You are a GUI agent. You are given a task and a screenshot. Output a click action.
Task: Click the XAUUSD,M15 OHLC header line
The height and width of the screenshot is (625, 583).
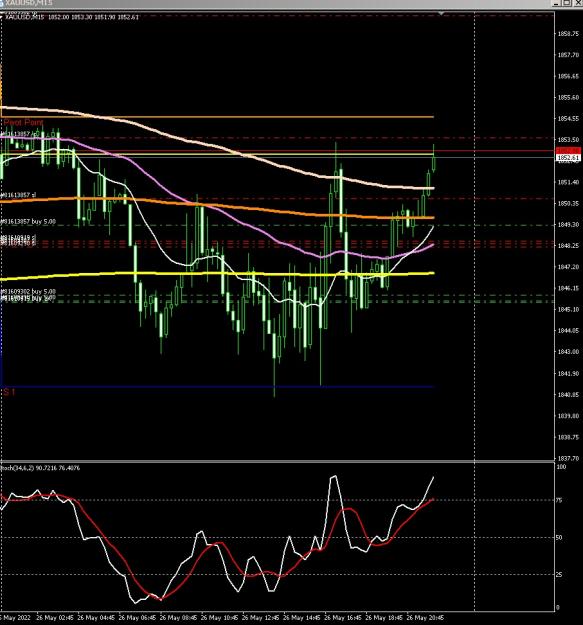click(x=72, y=17)
